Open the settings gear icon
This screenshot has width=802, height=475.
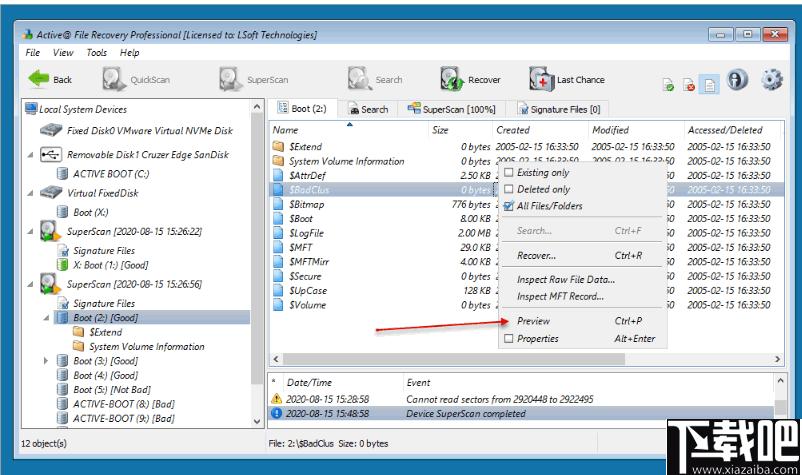click(x=771, y=80)
